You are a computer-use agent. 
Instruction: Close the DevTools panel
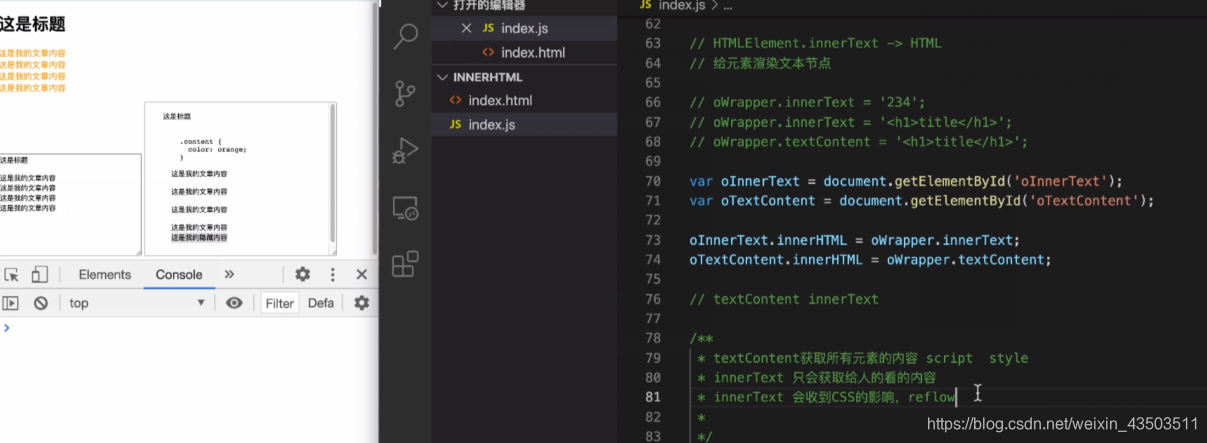click(362, 275)
